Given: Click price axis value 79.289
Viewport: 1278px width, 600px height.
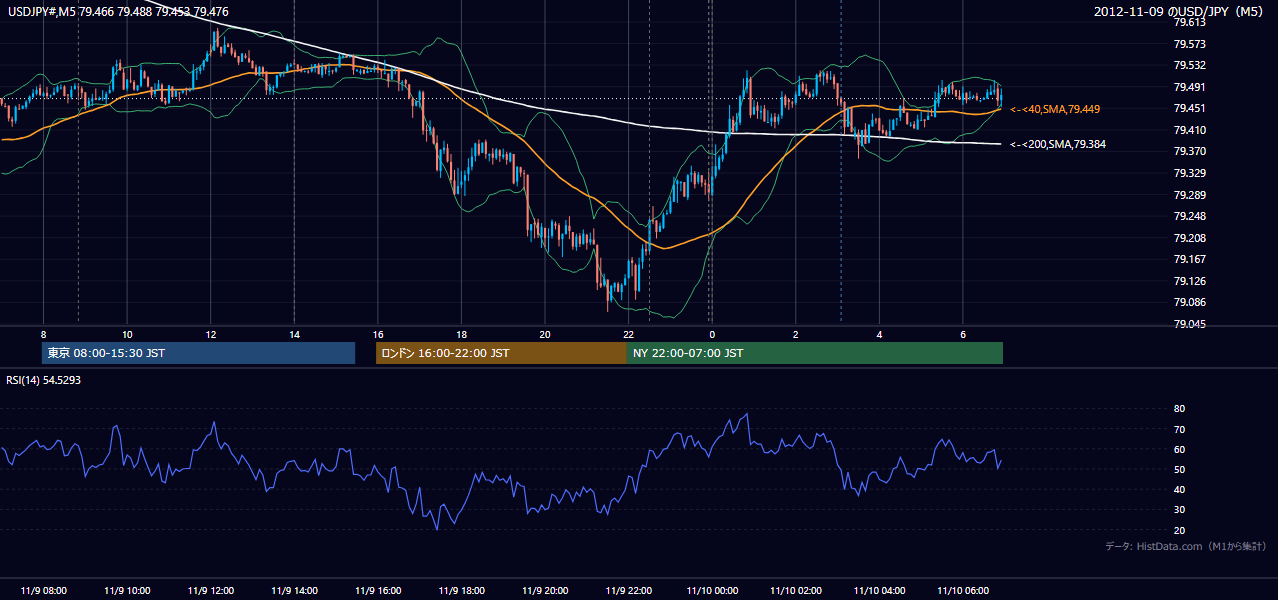Looking at the screenshot, I should [x=1189, y=195].
